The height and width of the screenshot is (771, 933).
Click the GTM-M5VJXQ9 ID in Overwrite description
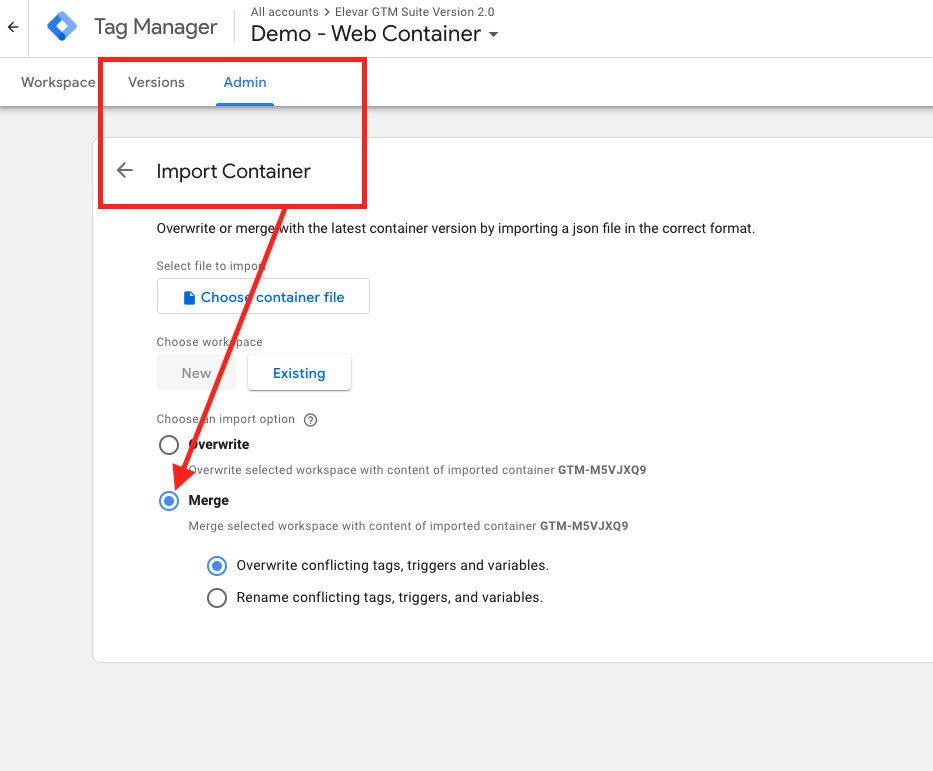click(602, 470)
